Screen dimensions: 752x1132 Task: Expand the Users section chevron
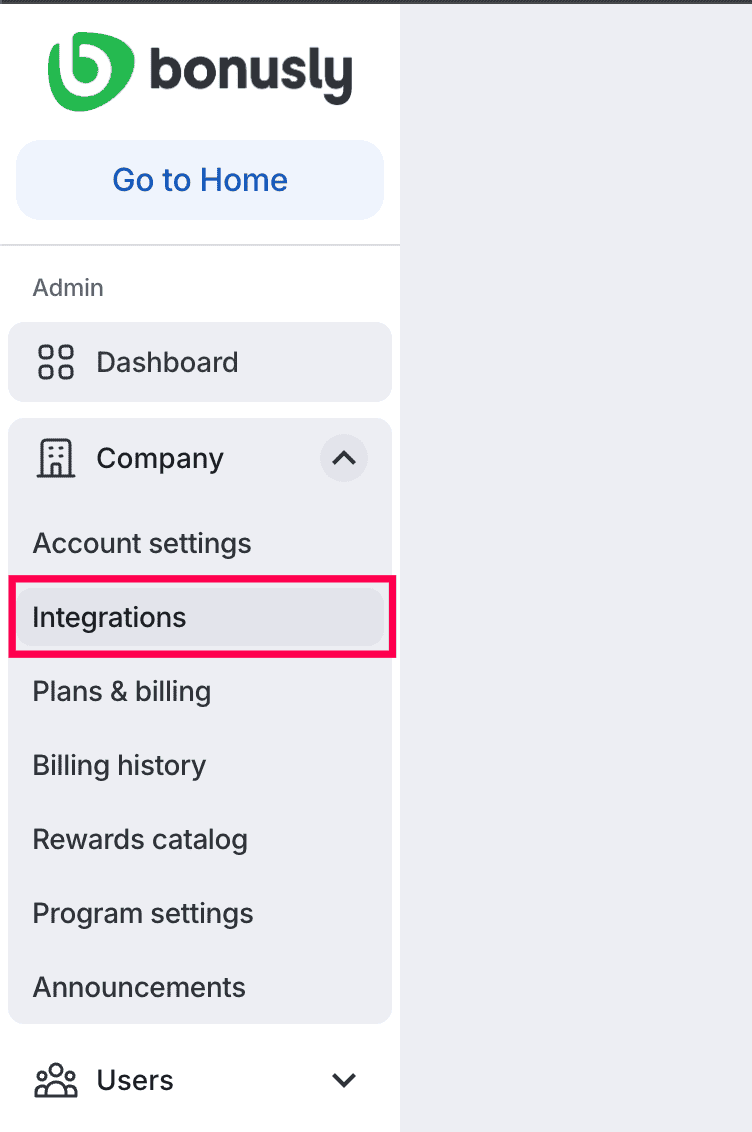(343, 1080)
